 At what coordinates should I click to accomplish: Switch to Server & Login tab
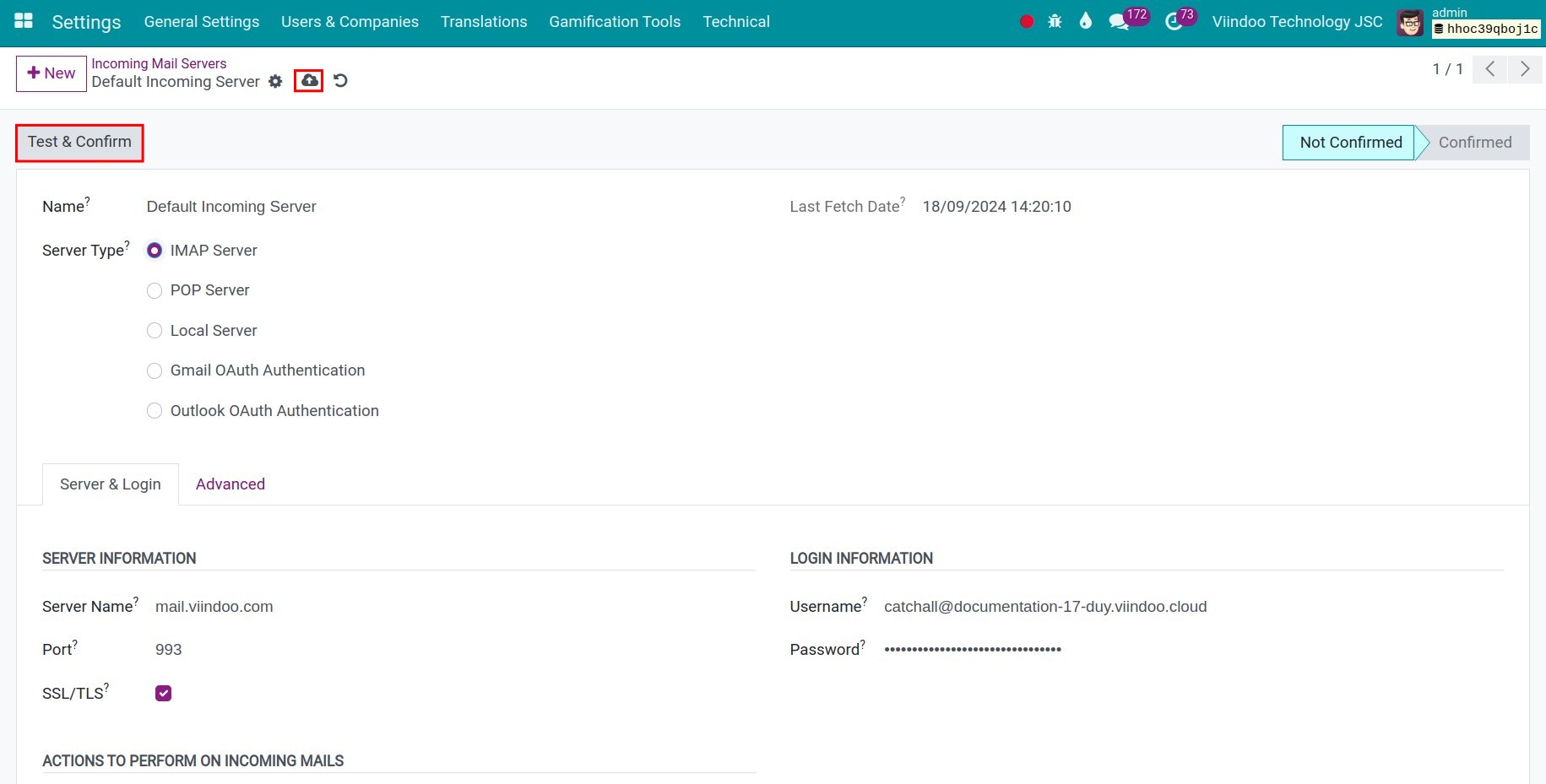point(111,484)
